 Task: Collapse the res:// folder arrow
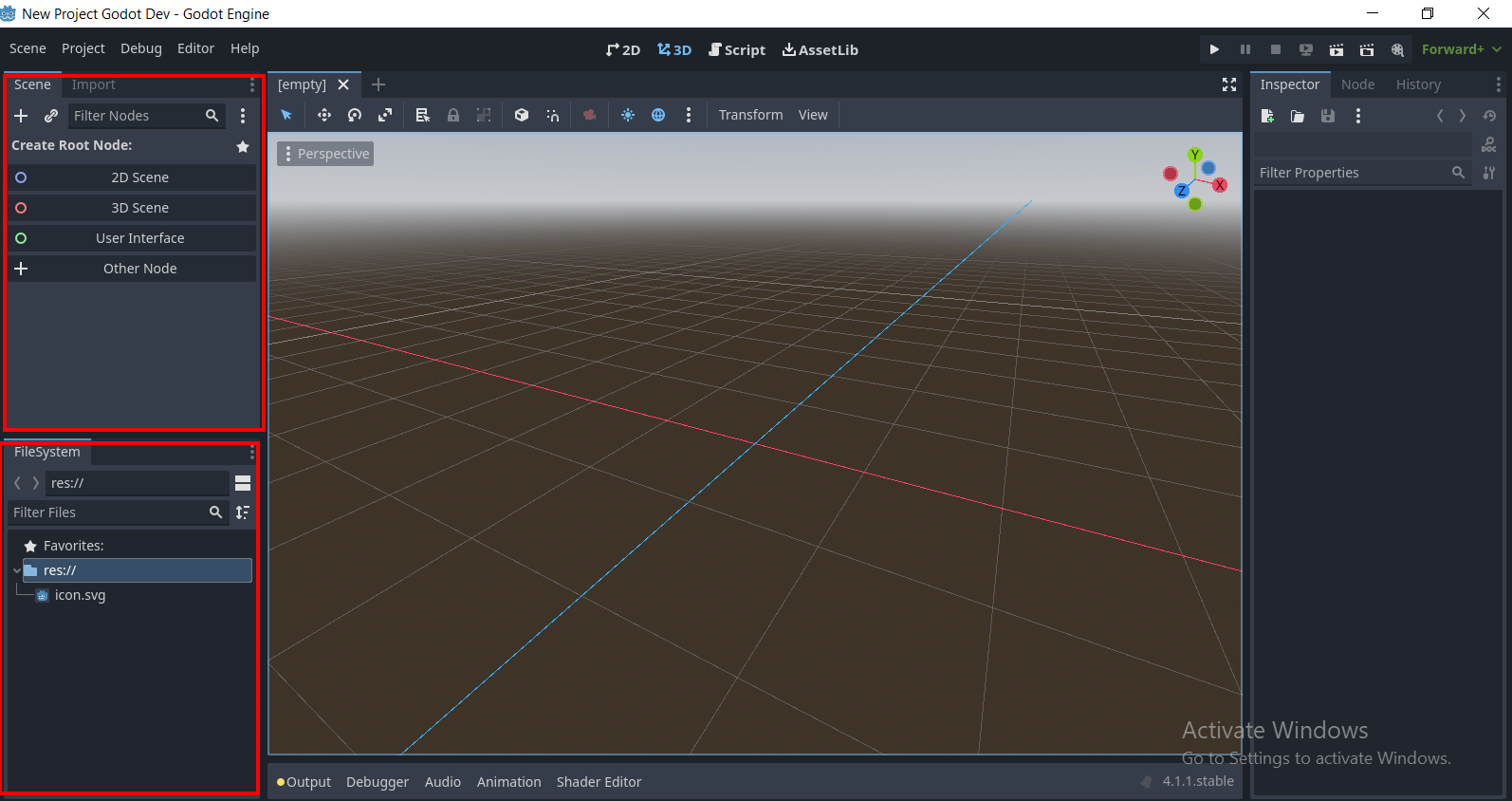pos(16,570)
